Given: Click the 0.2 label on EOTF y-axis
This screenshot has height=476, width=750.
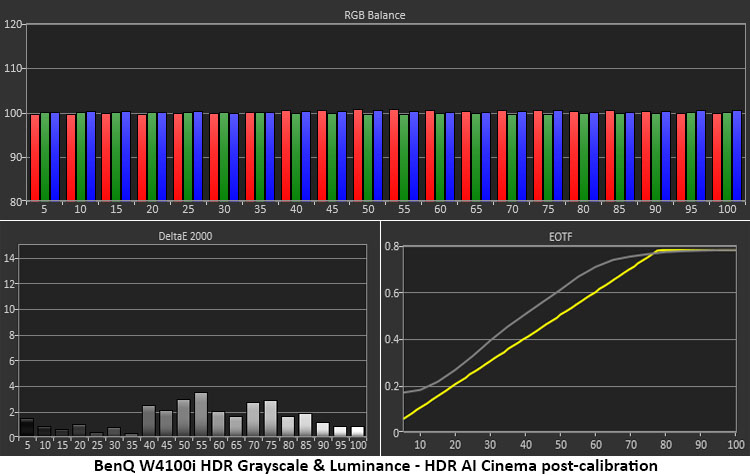Looking at the screenshot, I should (393, 385).
